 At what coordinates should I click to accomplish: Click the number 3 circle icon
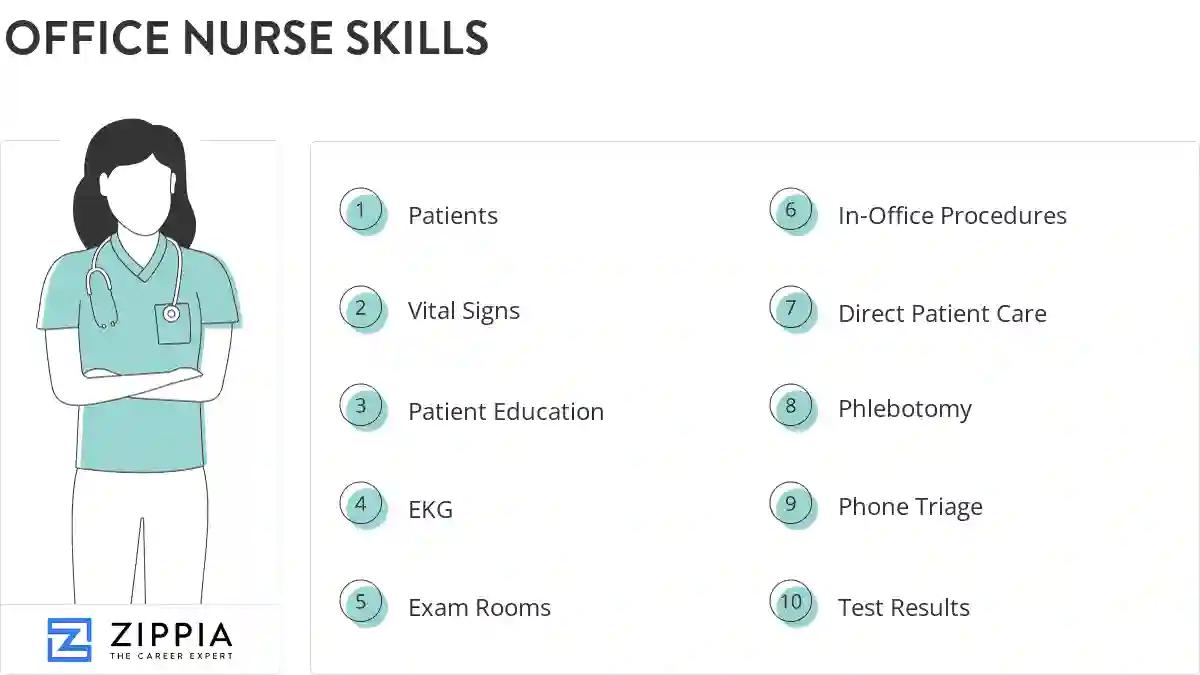tap(361, 407)
